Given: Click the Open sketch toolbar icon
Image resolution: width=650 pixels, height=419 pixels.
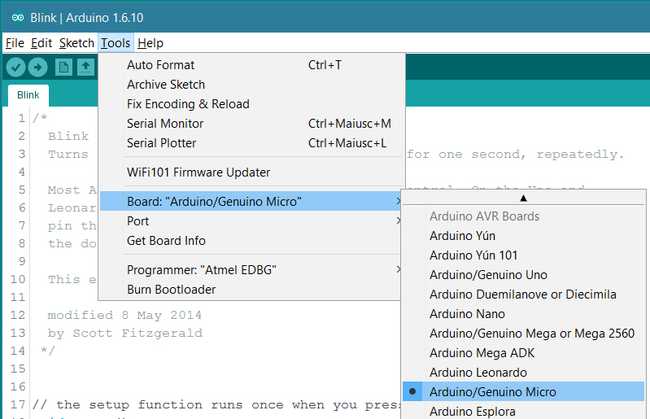Looking at the screenshot, I should (x=87, y=67).
